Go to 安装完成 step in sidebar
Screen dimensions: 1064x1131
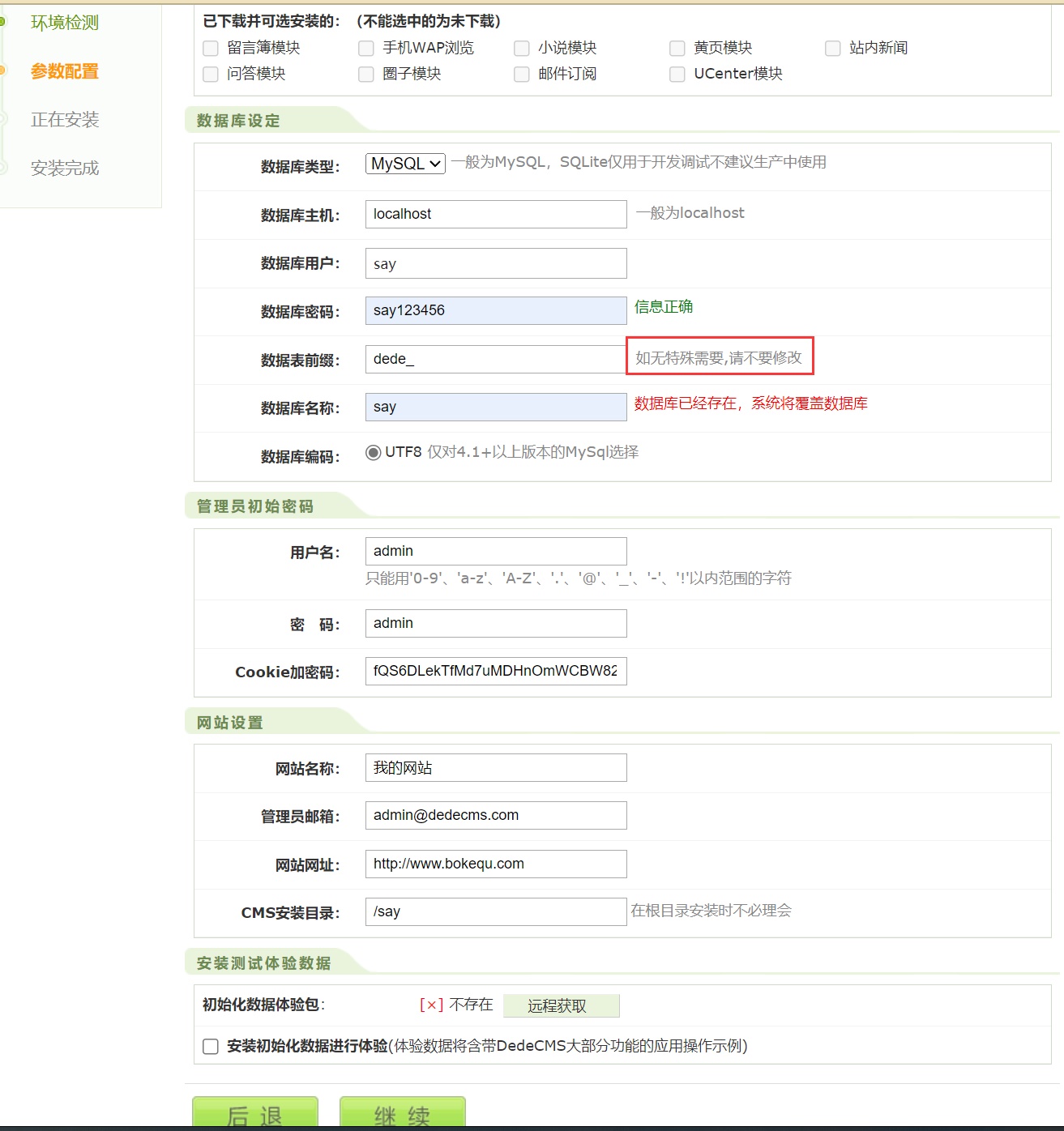[x=65, y=169]
